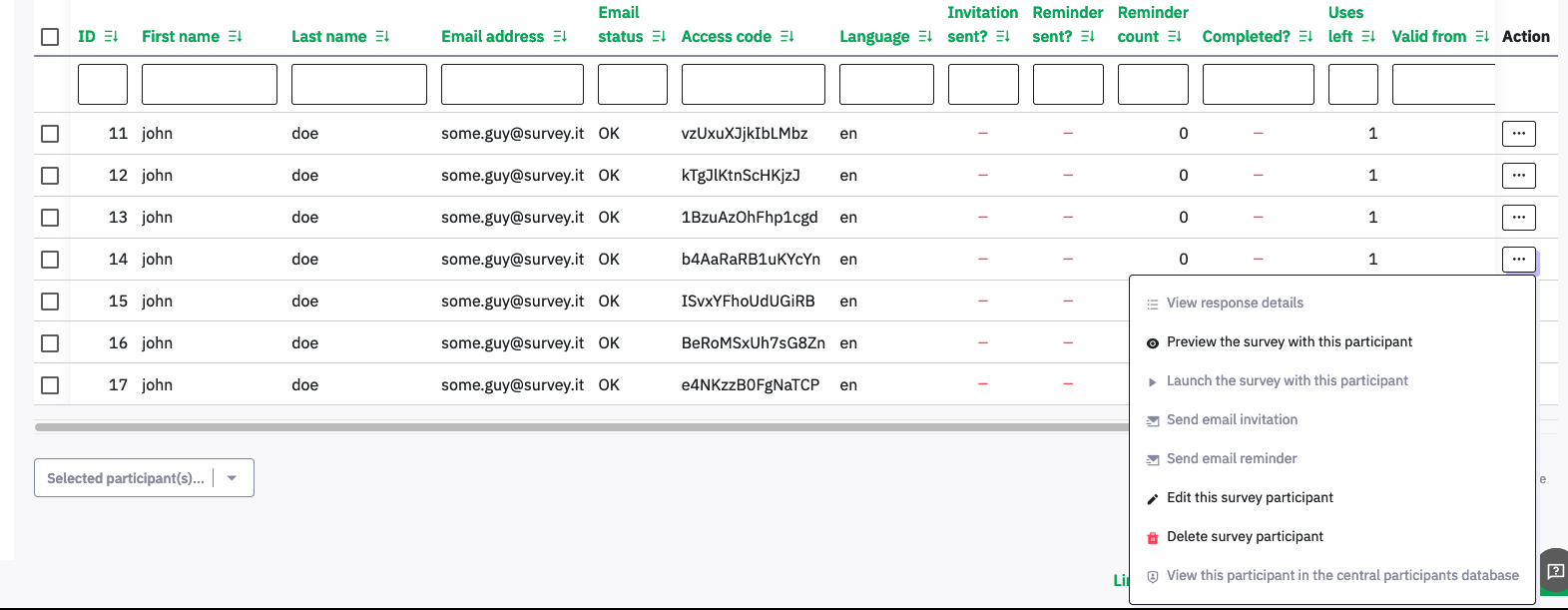
Task: Click the sort icon next to First name
Action: click(235, 37)
